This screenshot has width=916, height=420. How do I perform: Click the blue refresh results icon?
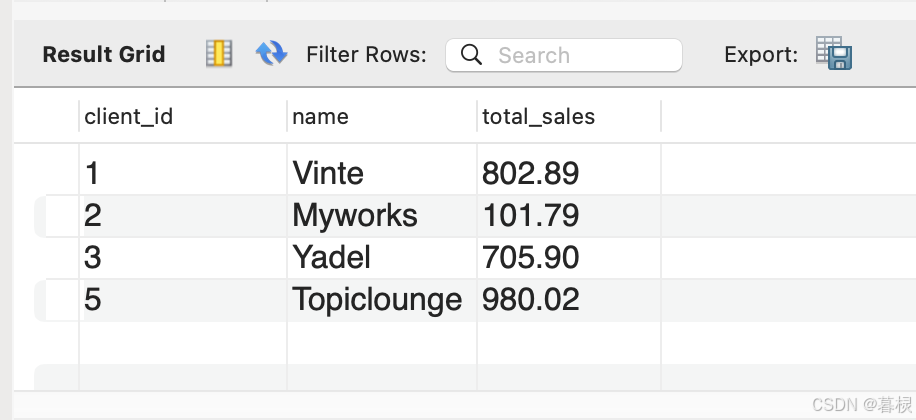click(x=271, y=54)
